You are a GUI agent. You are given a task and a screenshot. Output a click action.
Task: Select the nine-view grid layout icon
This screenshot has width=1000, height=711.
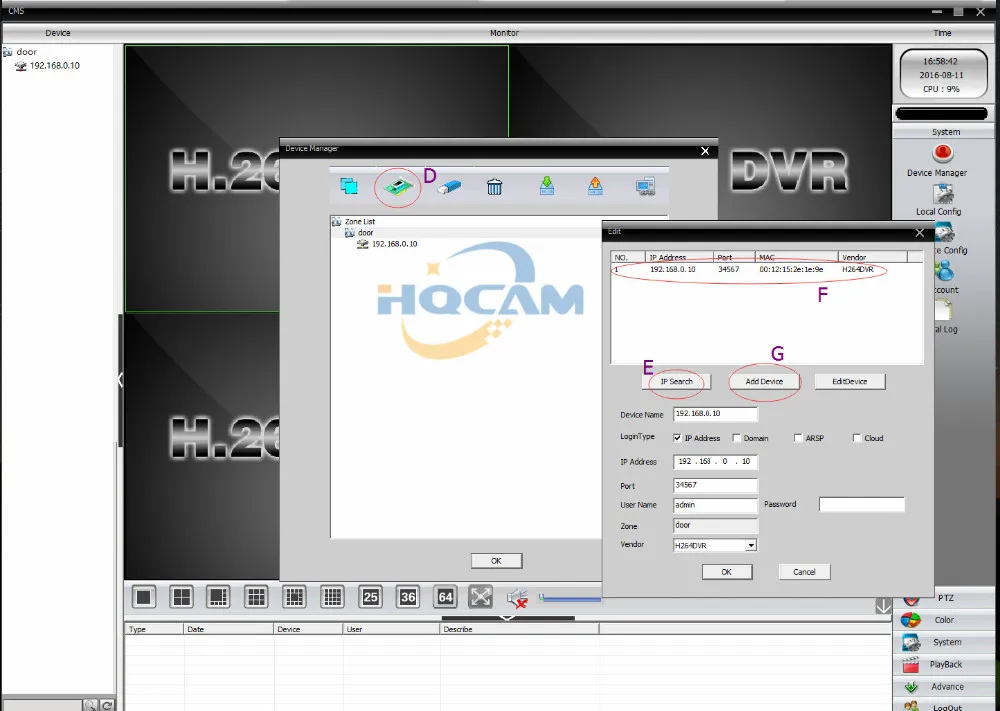coord(256,597)
